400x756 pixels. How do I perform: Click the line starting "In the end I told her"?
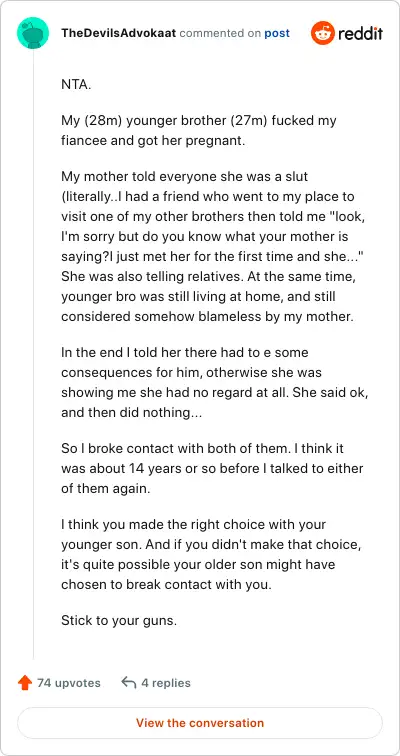click(x=185, y=352)
